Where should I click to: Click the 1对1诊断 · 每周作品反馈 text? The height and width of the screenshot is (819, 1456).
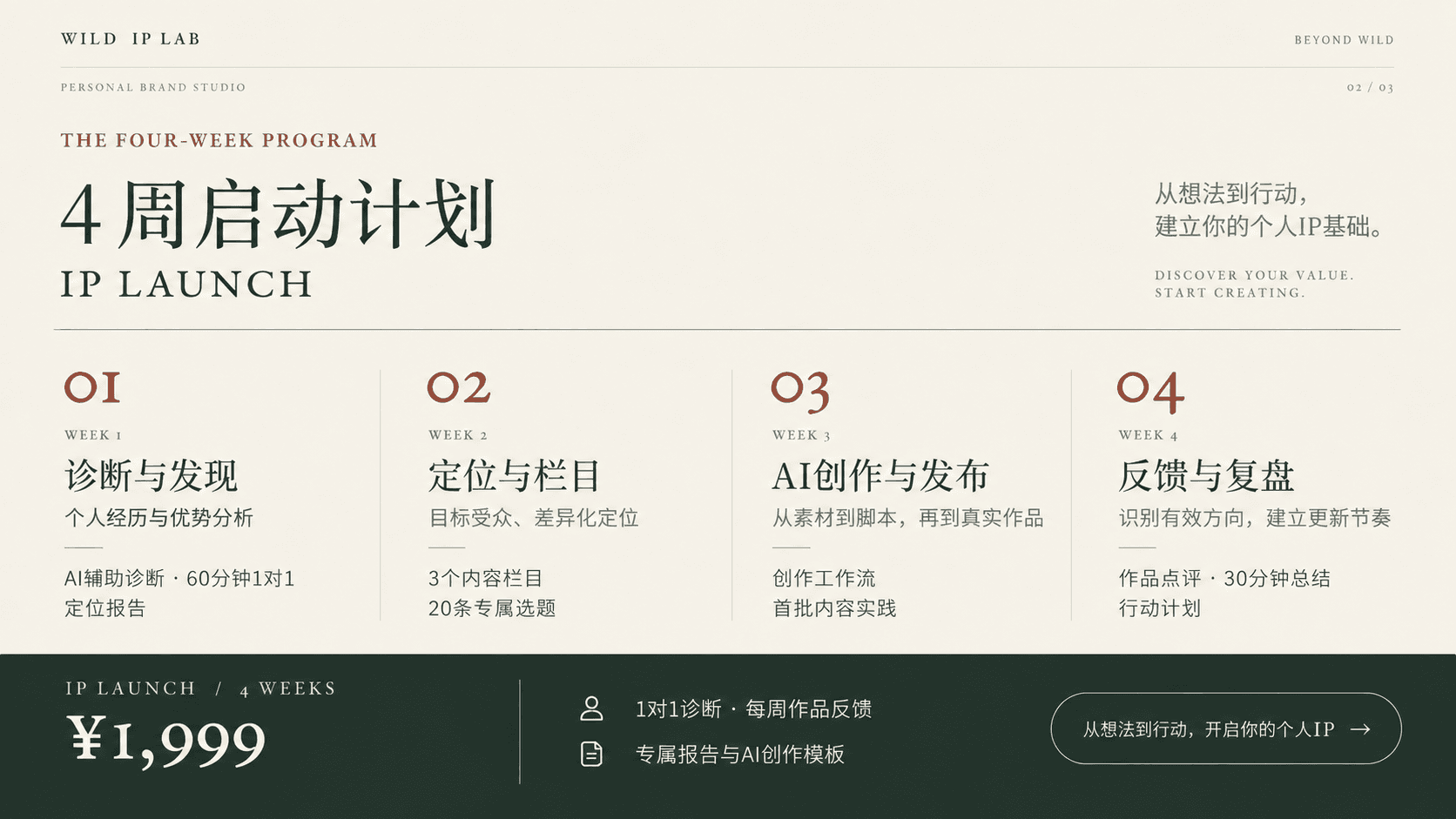[x=753, y=709]
